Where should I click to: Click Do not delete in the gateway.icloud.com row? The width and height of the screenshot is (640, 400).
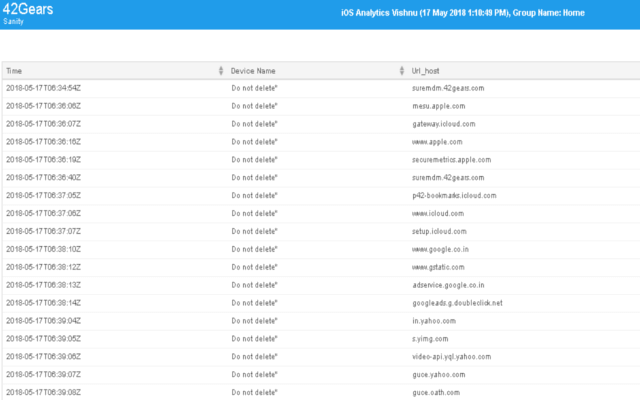pyautogui.click(x=254, y=124)
